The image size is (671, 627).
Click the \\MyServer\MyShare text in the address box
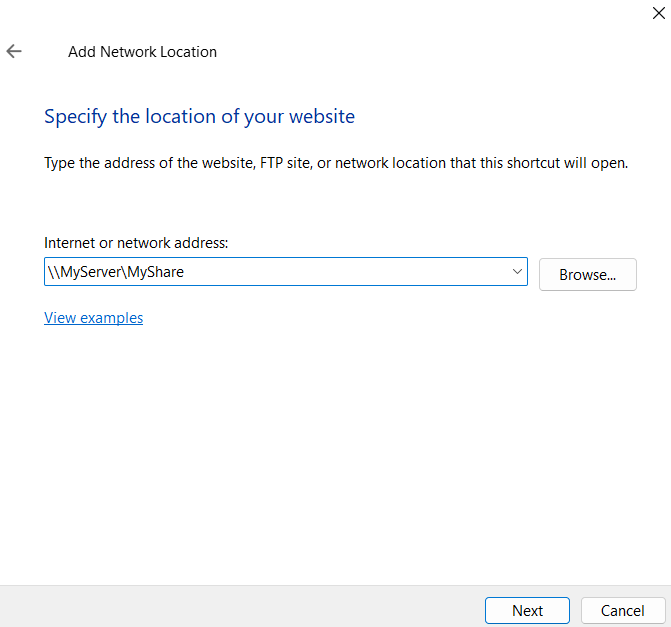click(116, 272)
